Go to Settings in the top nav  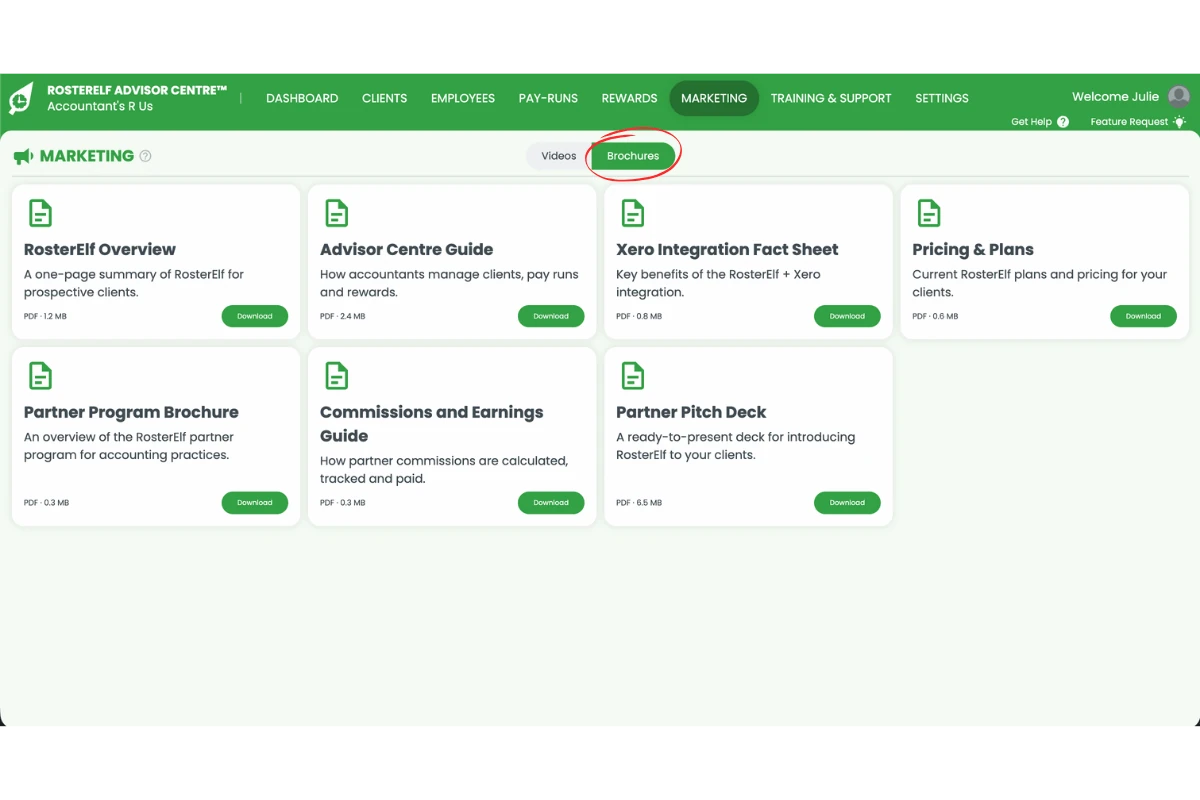click(x=942, y=98)
